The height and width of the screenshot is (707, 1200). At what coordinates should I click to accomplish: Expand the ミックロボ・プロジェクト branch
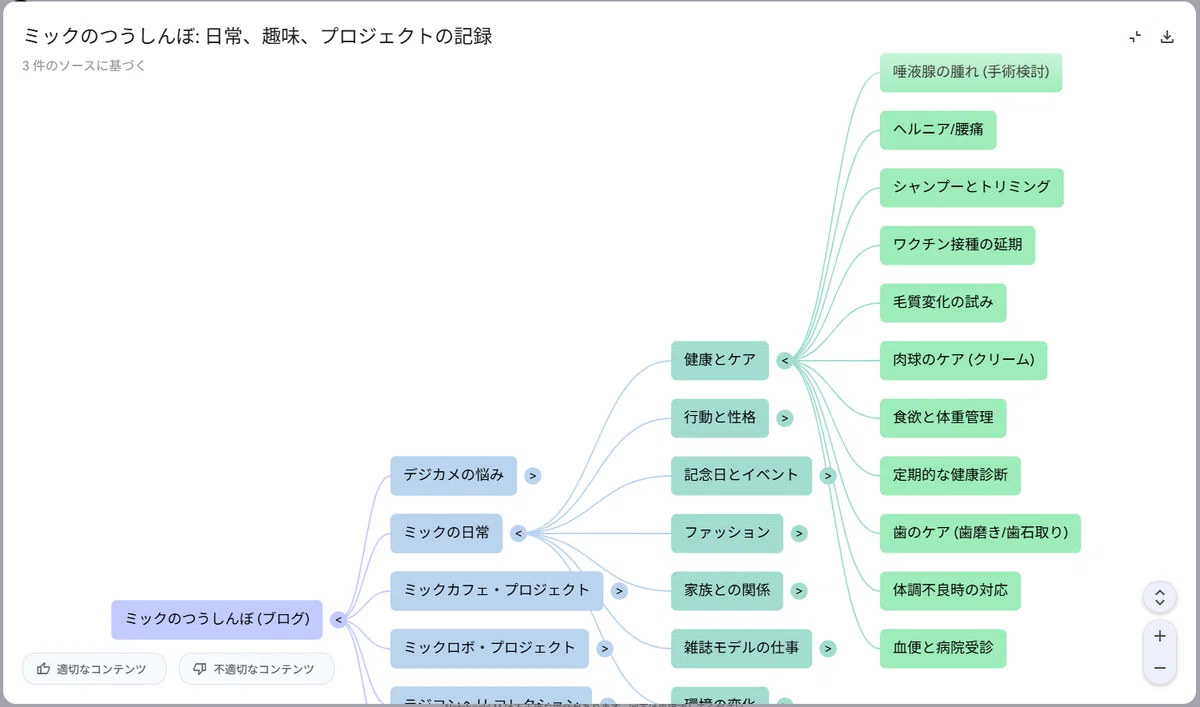click(x=605, y=649)
